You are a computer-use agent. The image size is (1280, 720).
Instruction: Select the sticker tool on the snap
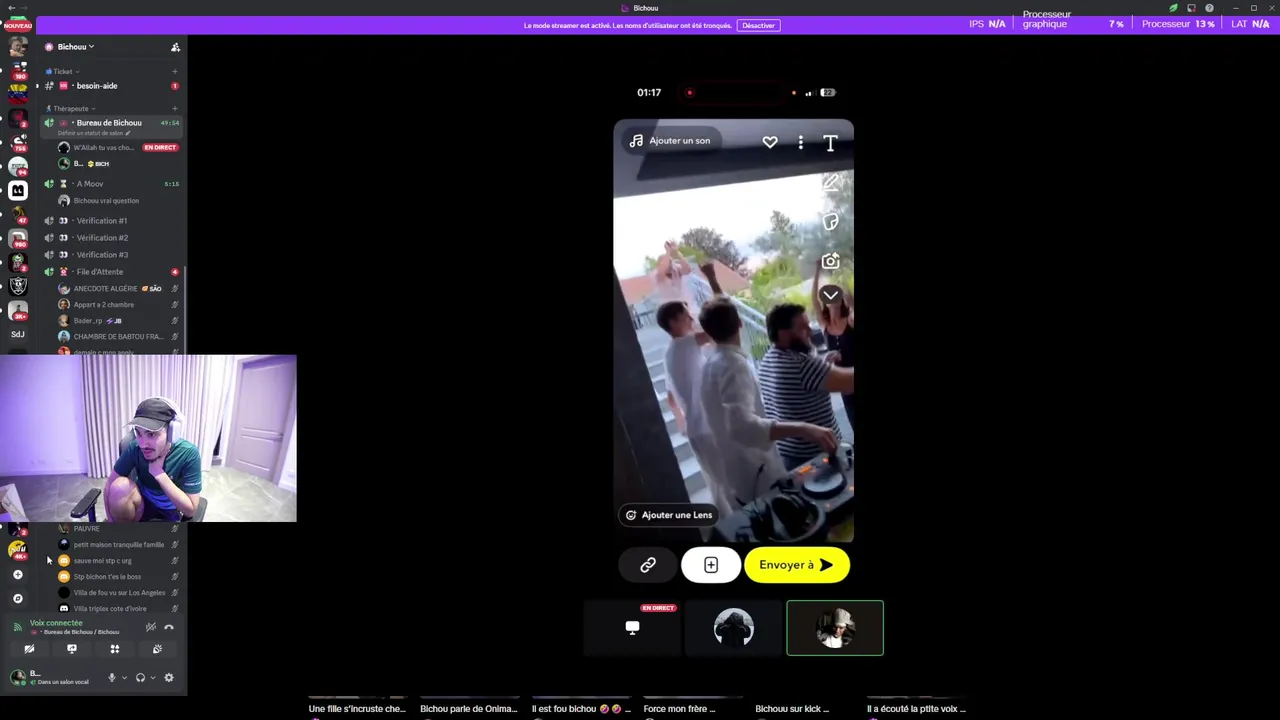pyautogui.click(x=830, y=222)
